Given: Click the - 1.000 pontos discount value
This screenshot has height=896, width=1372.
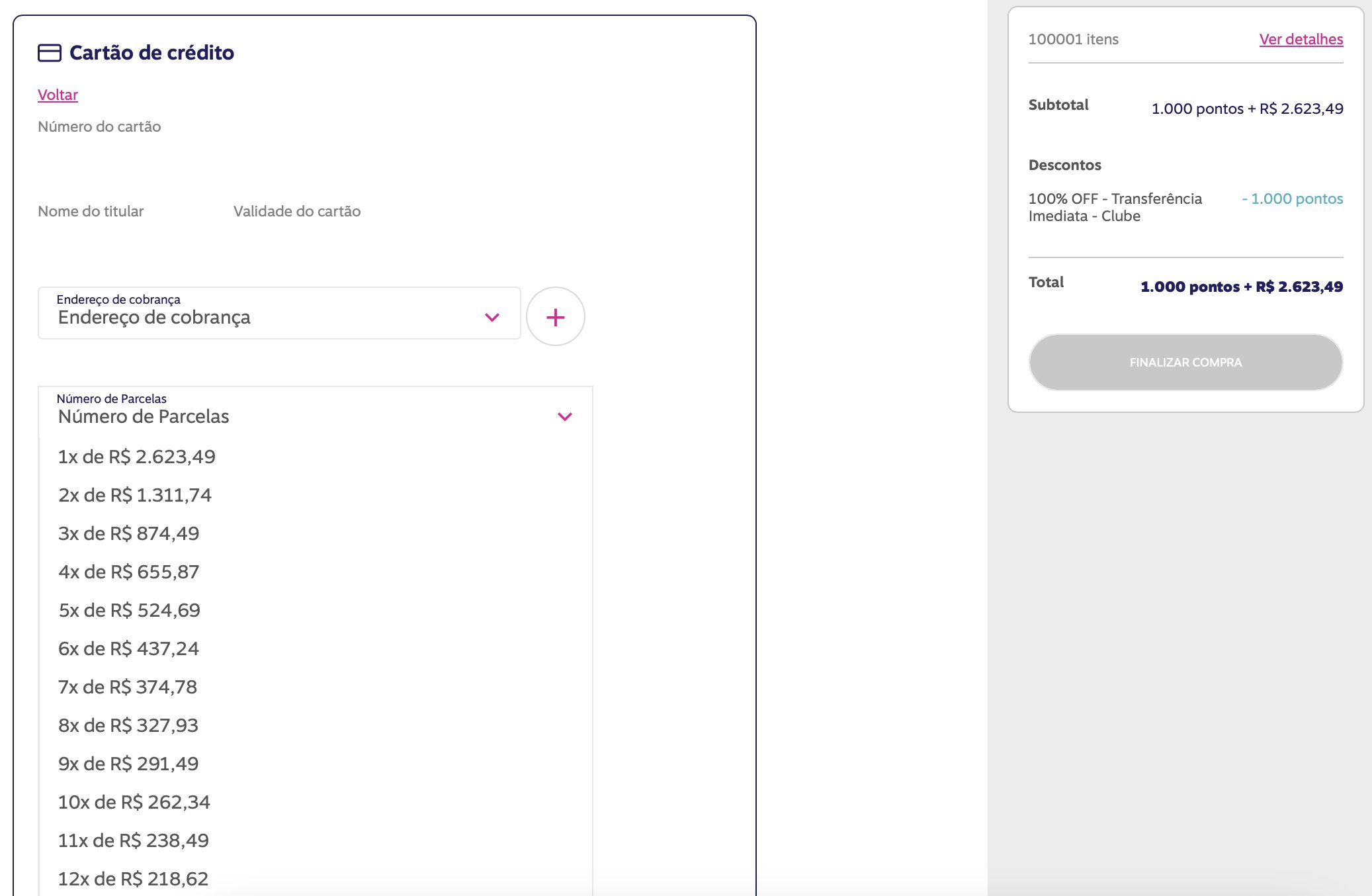Looking at the screenshot, I should [1293, 199].
